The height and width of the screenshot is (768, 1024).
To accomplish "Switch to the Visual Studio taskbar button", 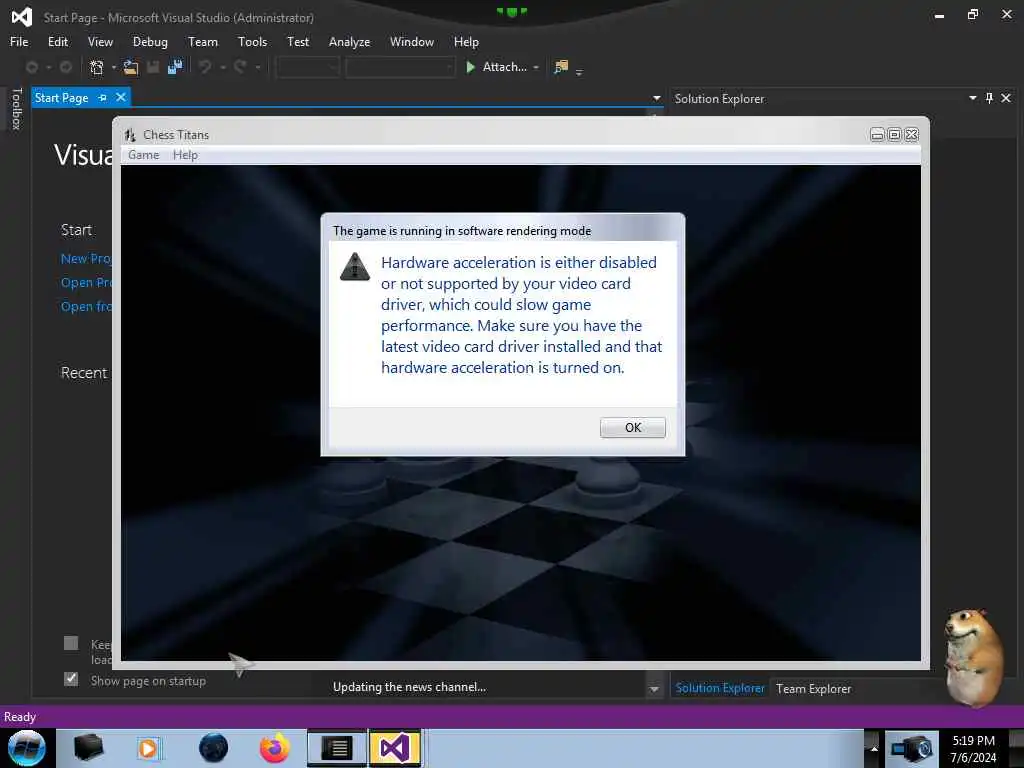I will click(394, 748).
